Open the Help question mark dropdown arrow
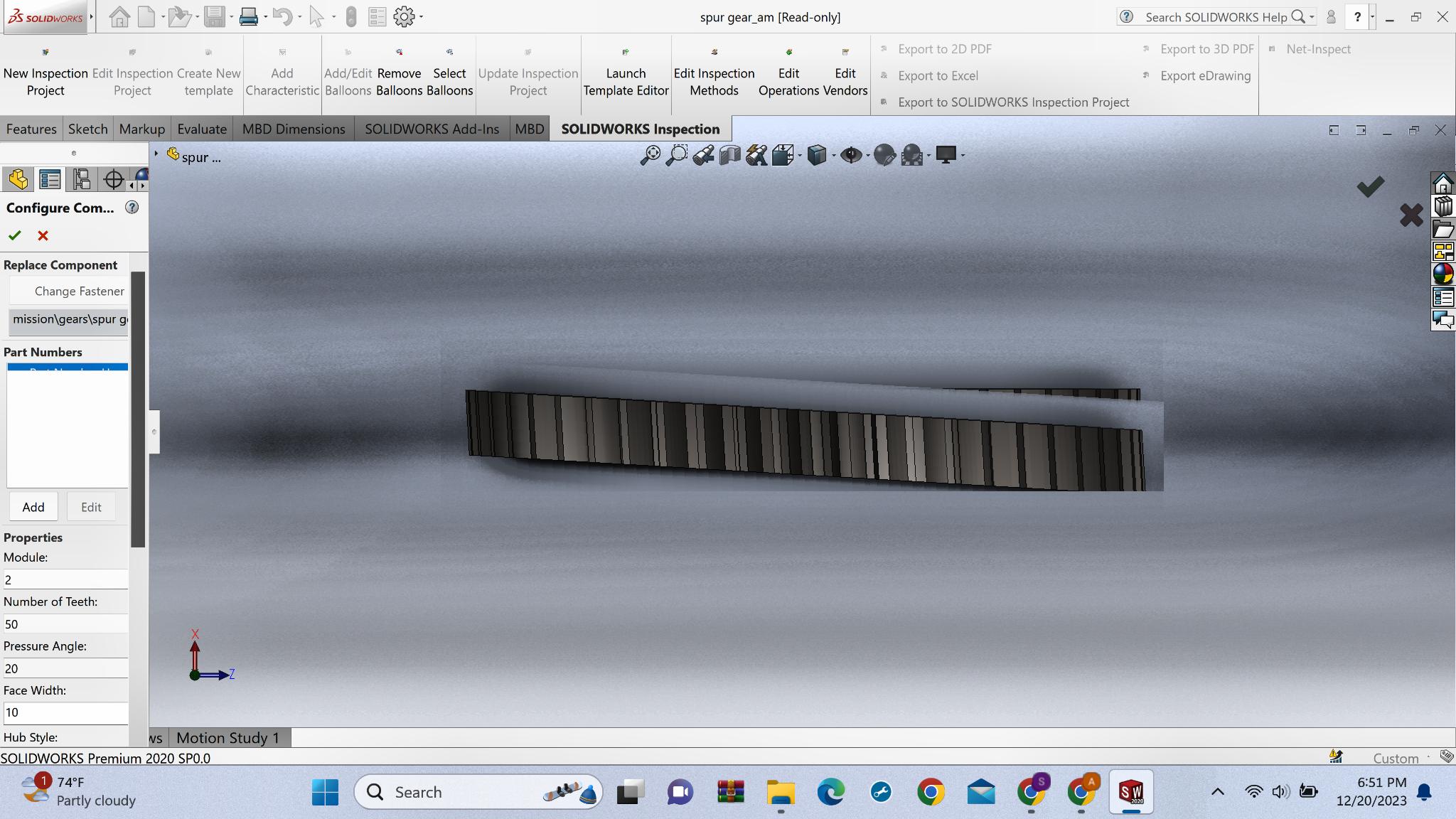 (1372, 16)
